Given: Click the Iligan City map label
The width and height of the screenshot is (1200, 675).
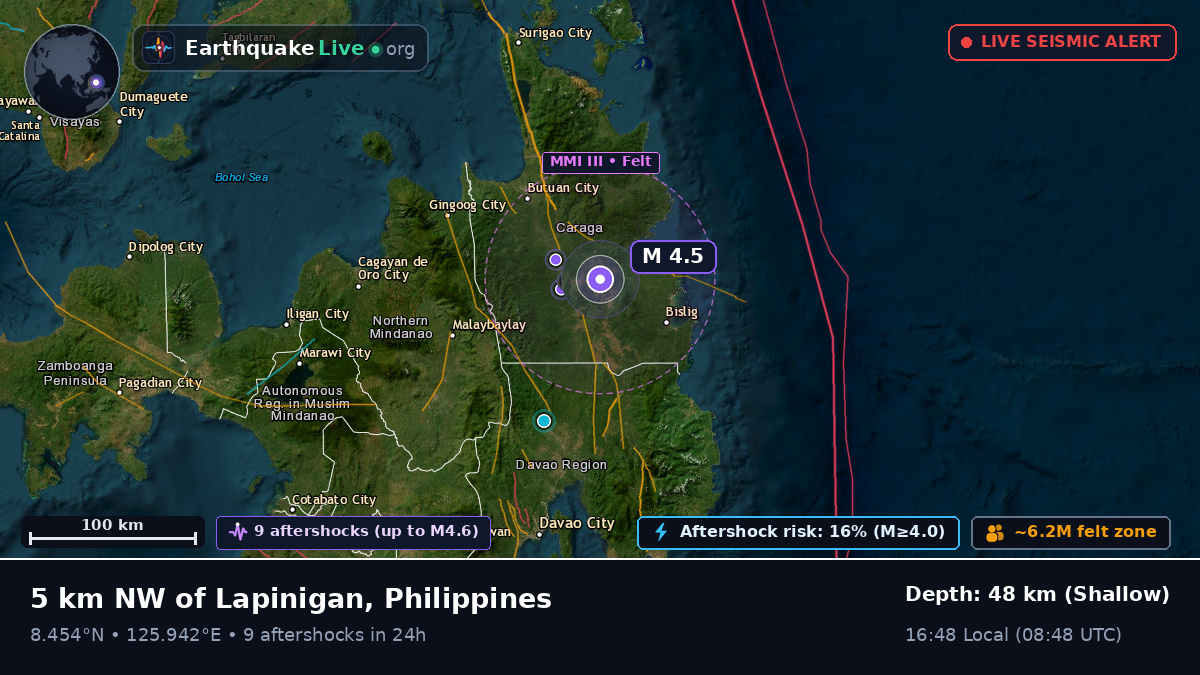Looking at the screenshot, I should [x=318, y=314].
